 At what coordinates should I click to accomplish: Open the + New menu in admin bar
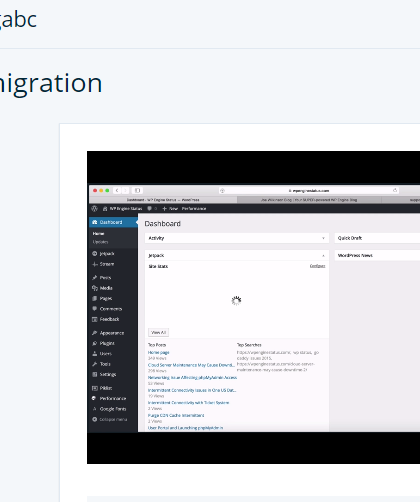[170, 209]
